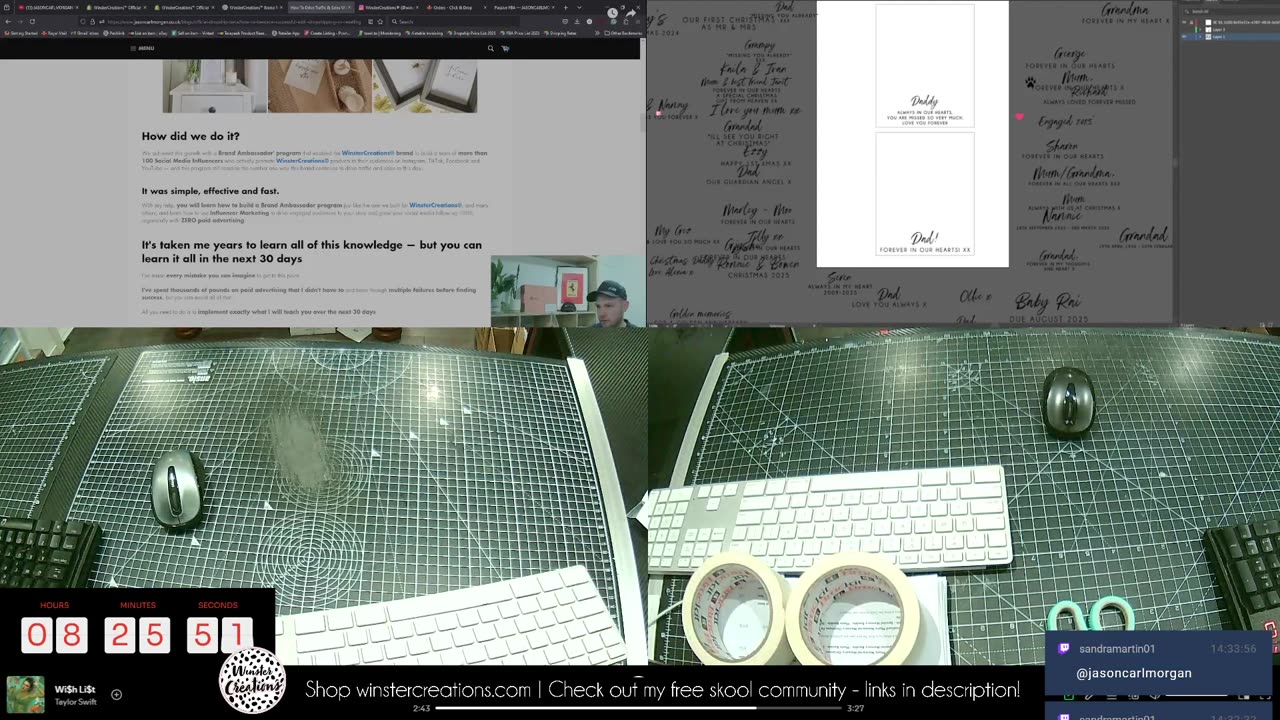The image size is (1280, 720).
Task: Open the Save to Pocket icon
Action: click(565, 21)
